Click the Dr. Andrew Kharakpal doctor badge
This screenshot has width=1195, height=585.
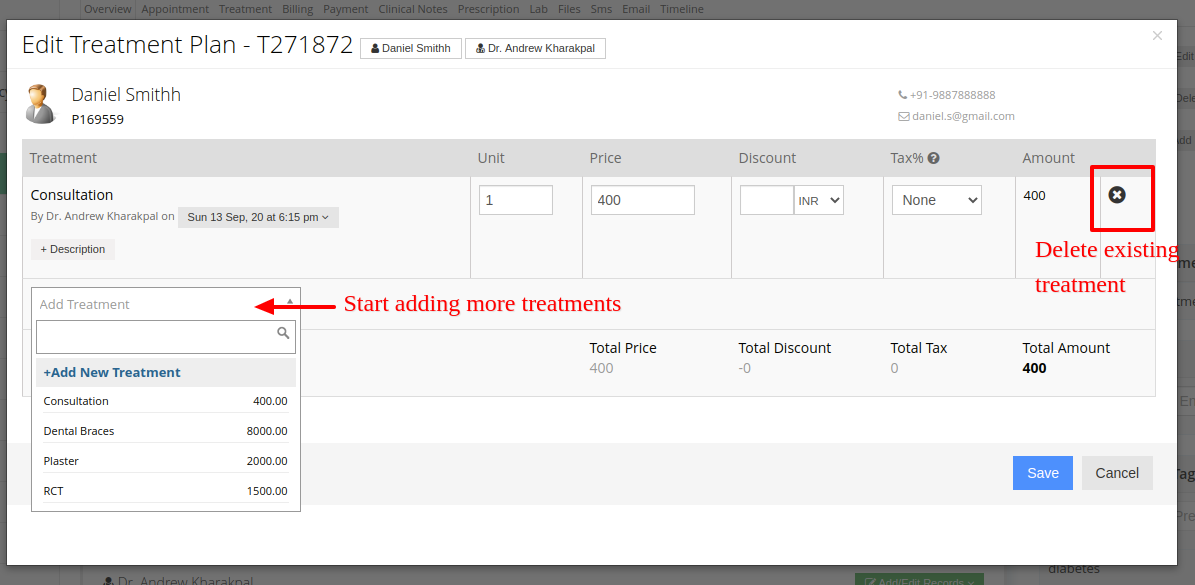[x=535, y=48]
